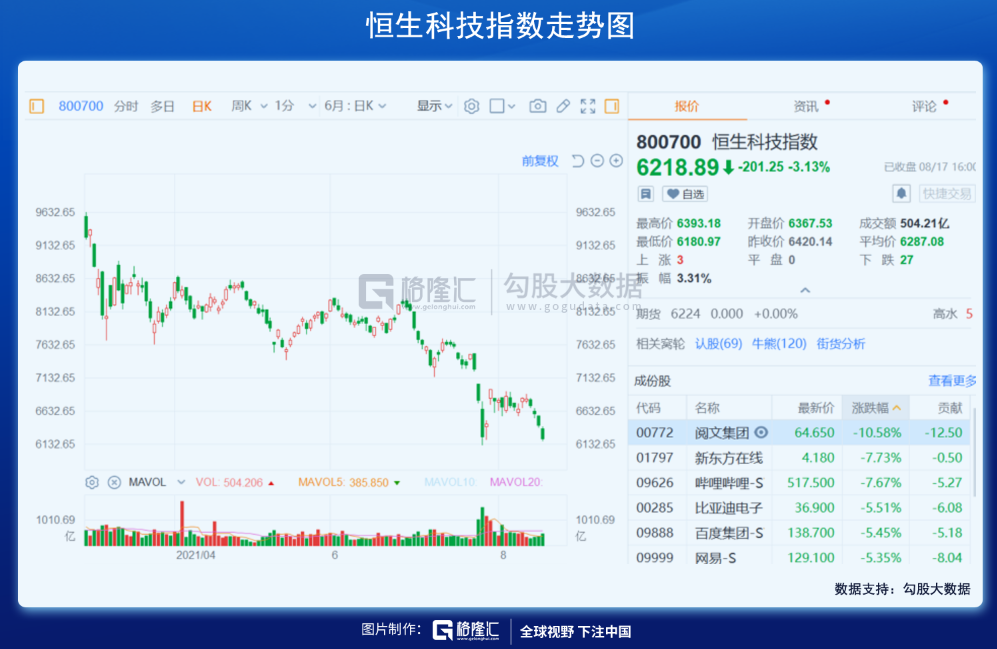Viewport: 997px width, 649px height.
Task: Open 认股(69) warrants link
Action: point(719,344)
